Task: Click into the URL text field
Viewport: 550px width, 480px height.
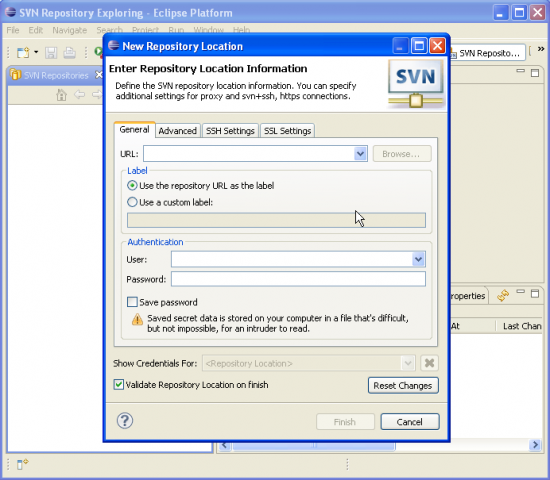Action: pos(249,154)
